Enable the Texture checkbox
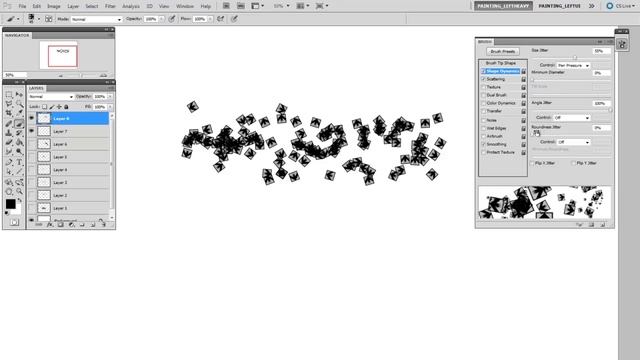 (484, 87)
